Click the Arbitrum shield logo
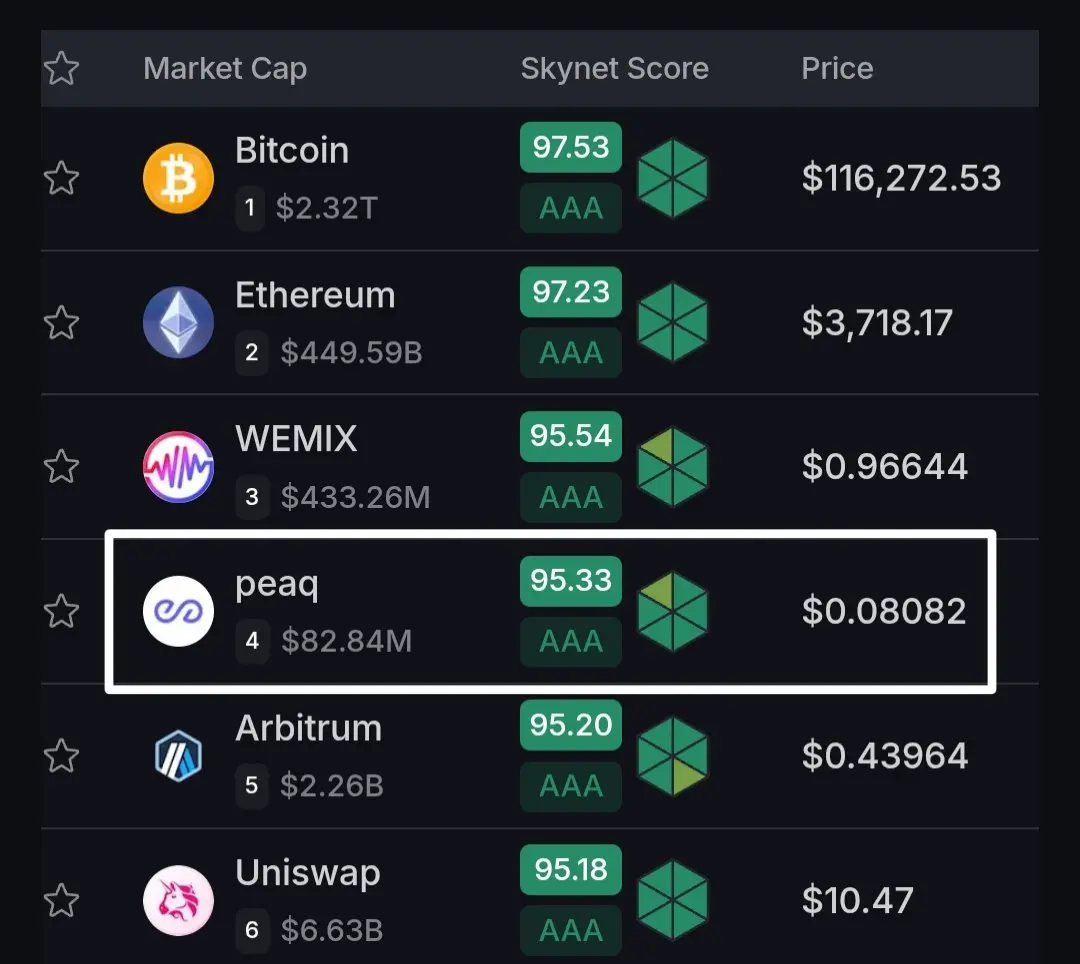The image size is (1080, 964). click(178, 756)
